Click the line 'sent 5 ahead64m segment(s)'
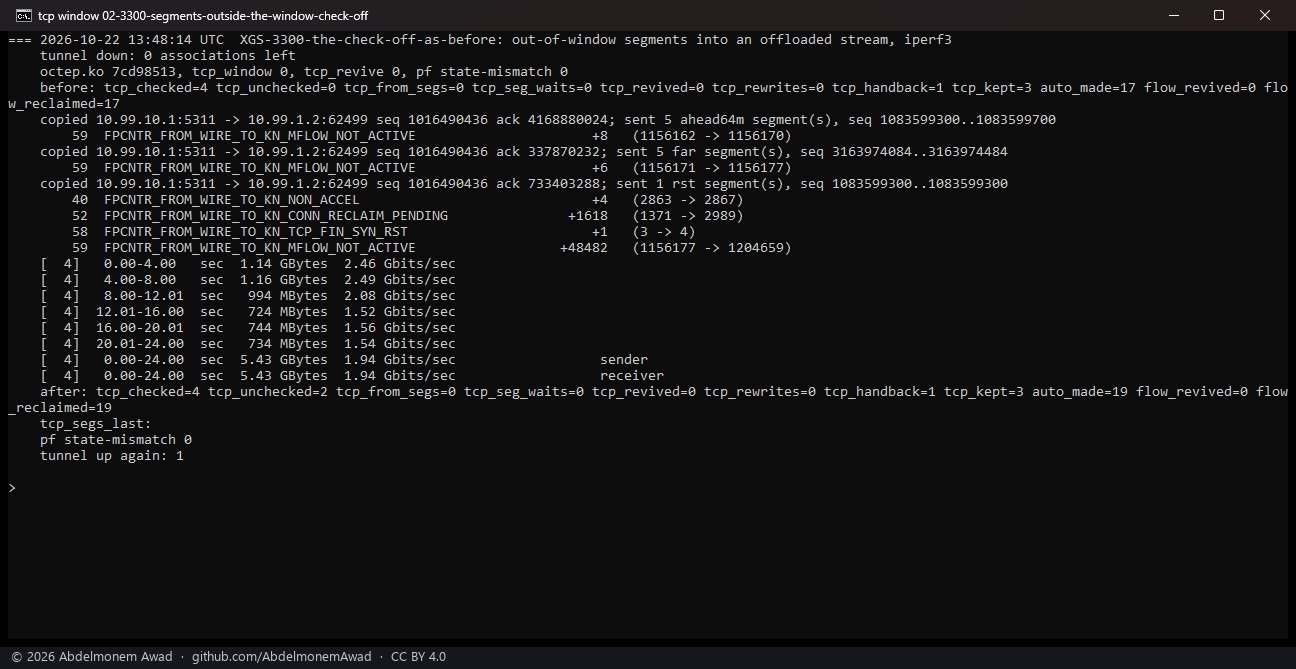 click(548, 120)
